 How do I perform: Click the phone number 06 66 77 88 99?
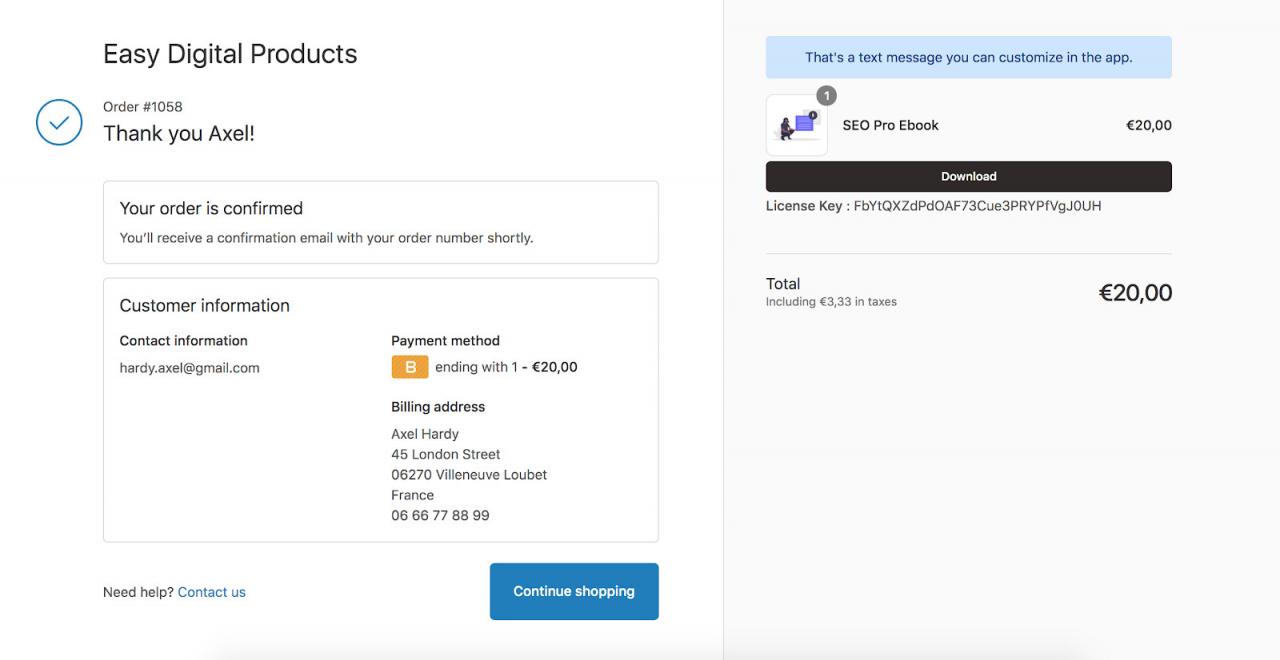pos(440,516)
